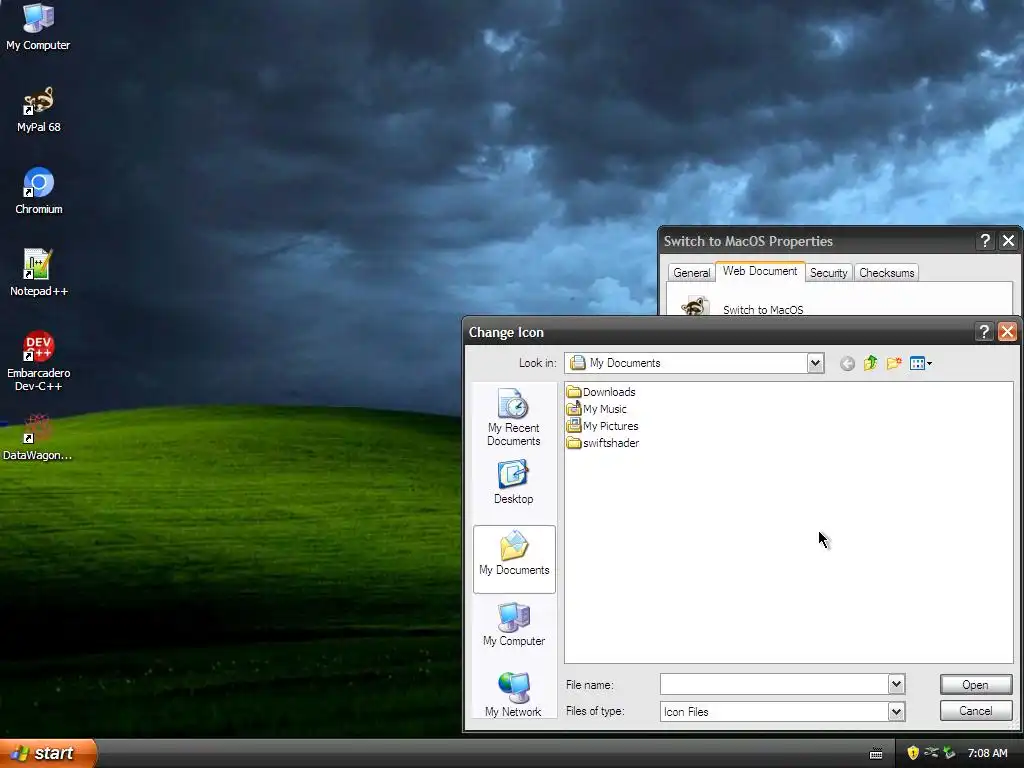Click the Change Icon help question mark
Image resolution: width=1024 pixels, height=768 pixels.
[x=984, y=332]
